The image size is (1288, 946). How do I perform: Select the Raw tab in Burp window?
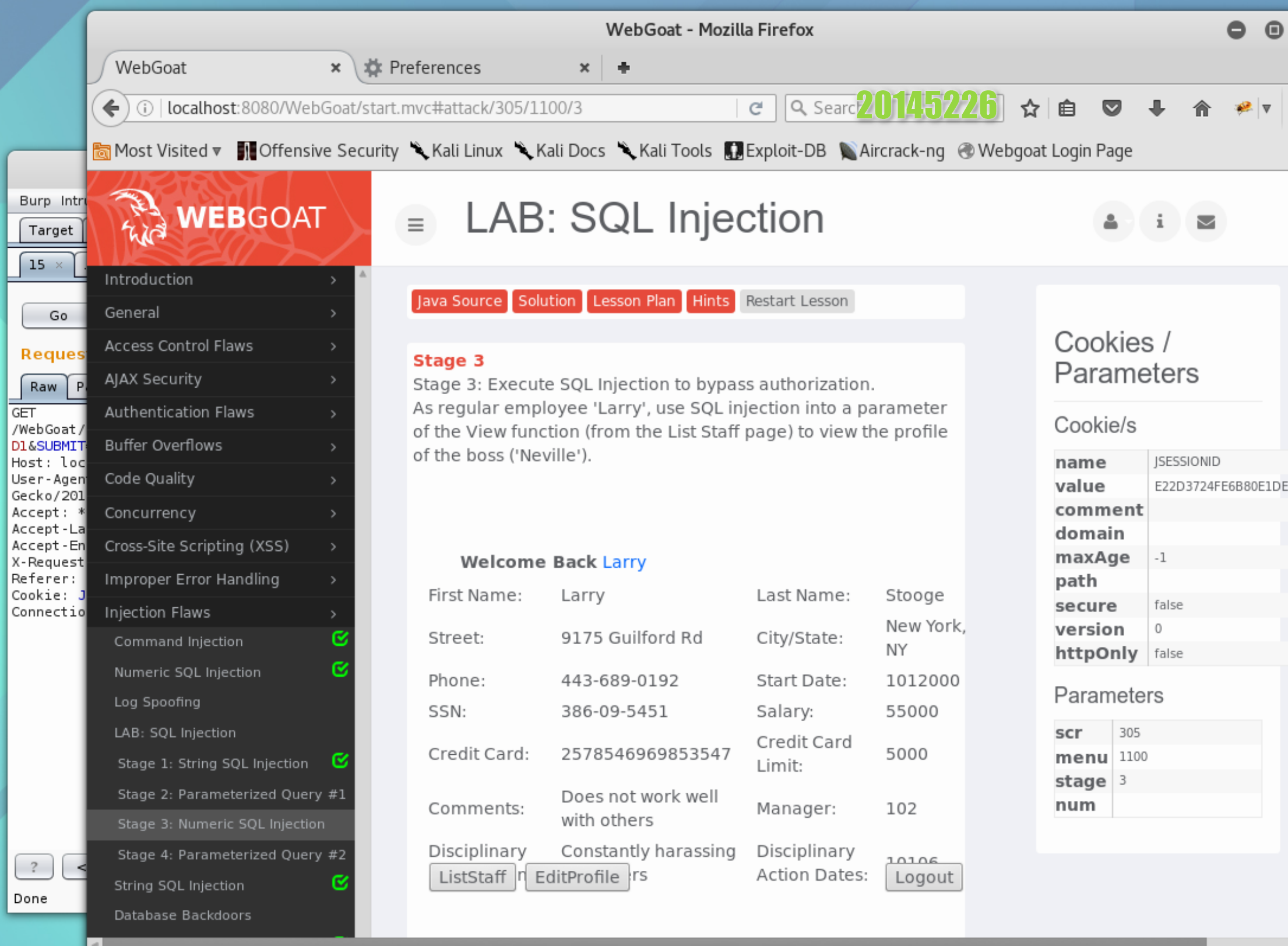click(x=43, y=387)
